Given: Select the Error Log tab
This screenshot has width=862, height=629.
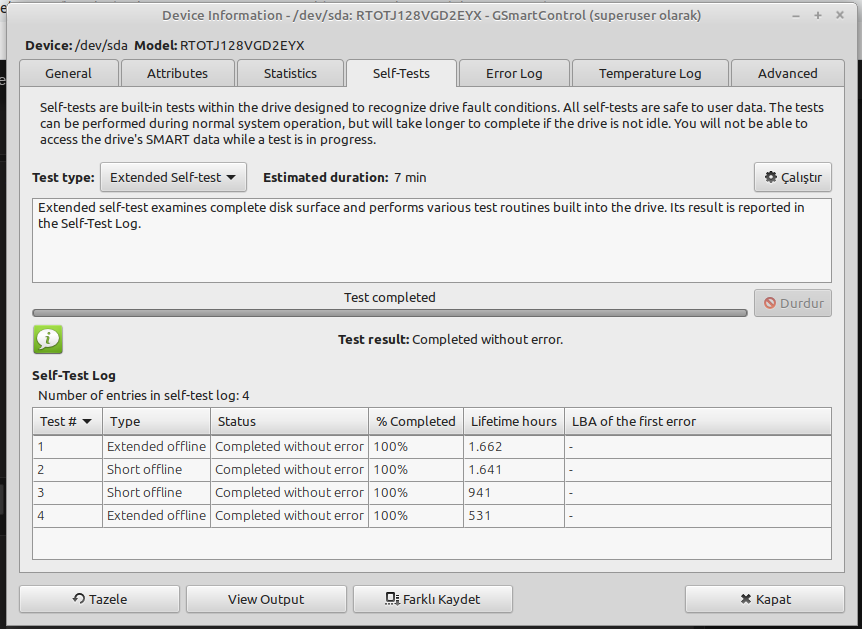Looking at the screenshot, I should click(514, 73).
